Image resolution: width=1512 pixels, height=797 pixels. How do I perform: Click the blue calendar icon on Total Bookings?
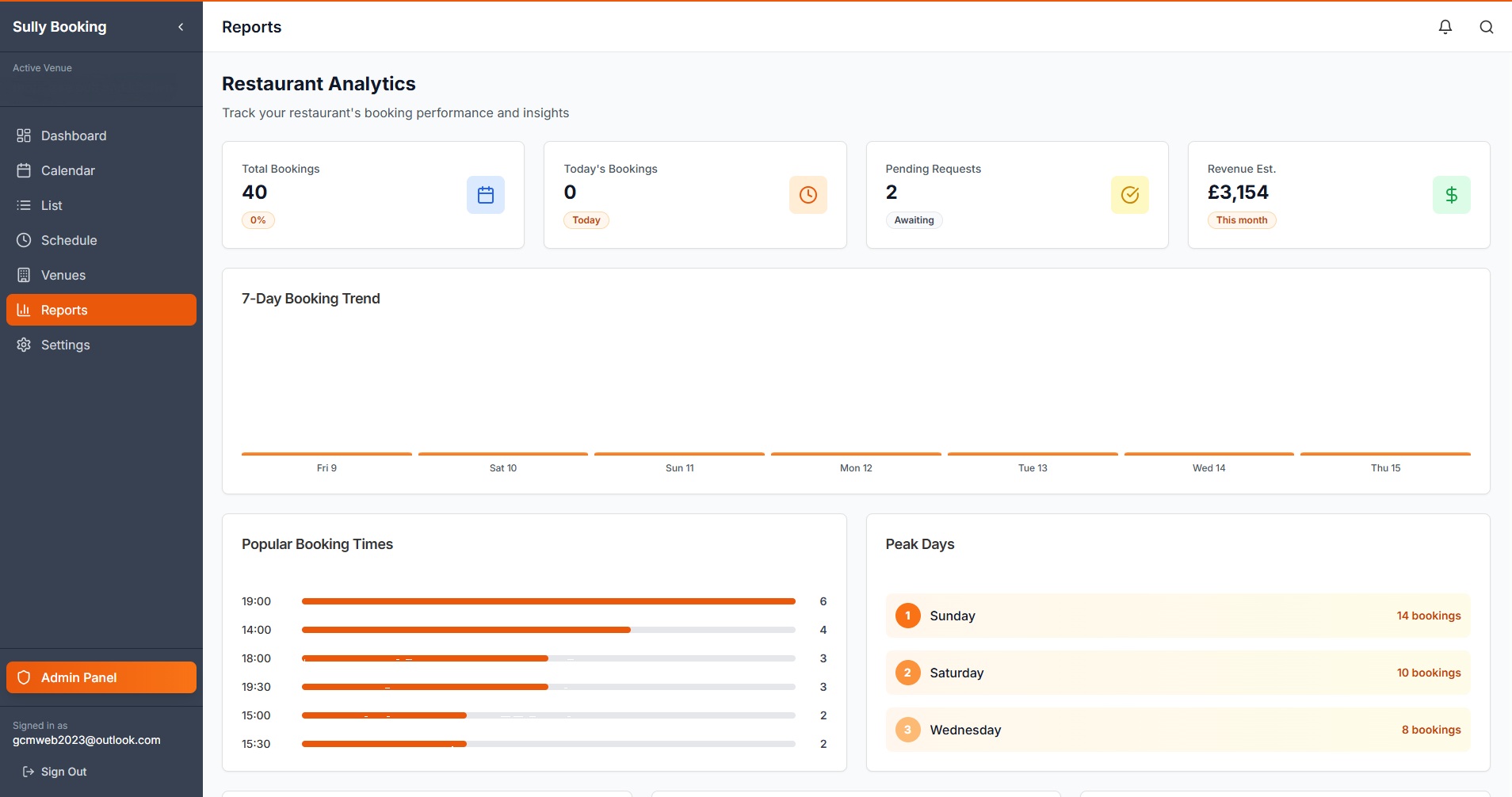[485, 194]
